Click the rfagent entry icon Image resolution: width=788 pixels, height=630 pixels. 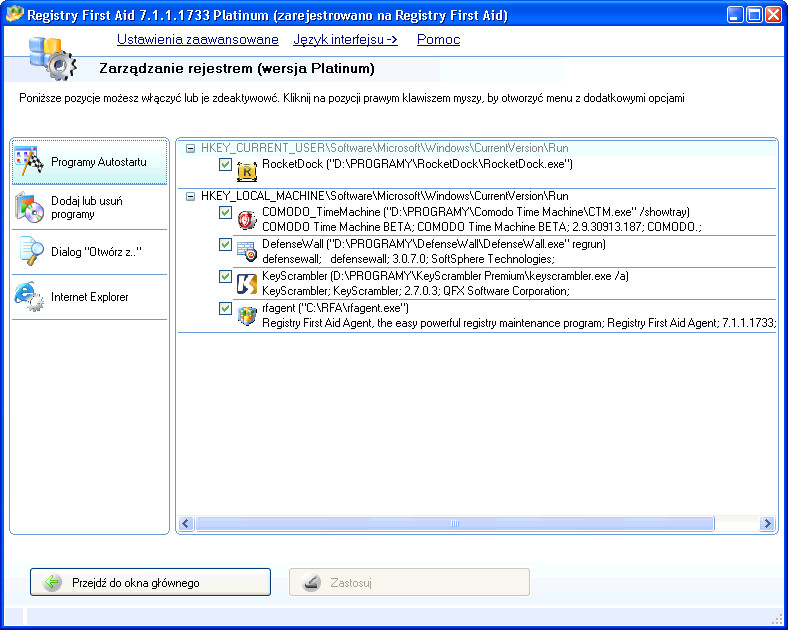click(247, 316)
